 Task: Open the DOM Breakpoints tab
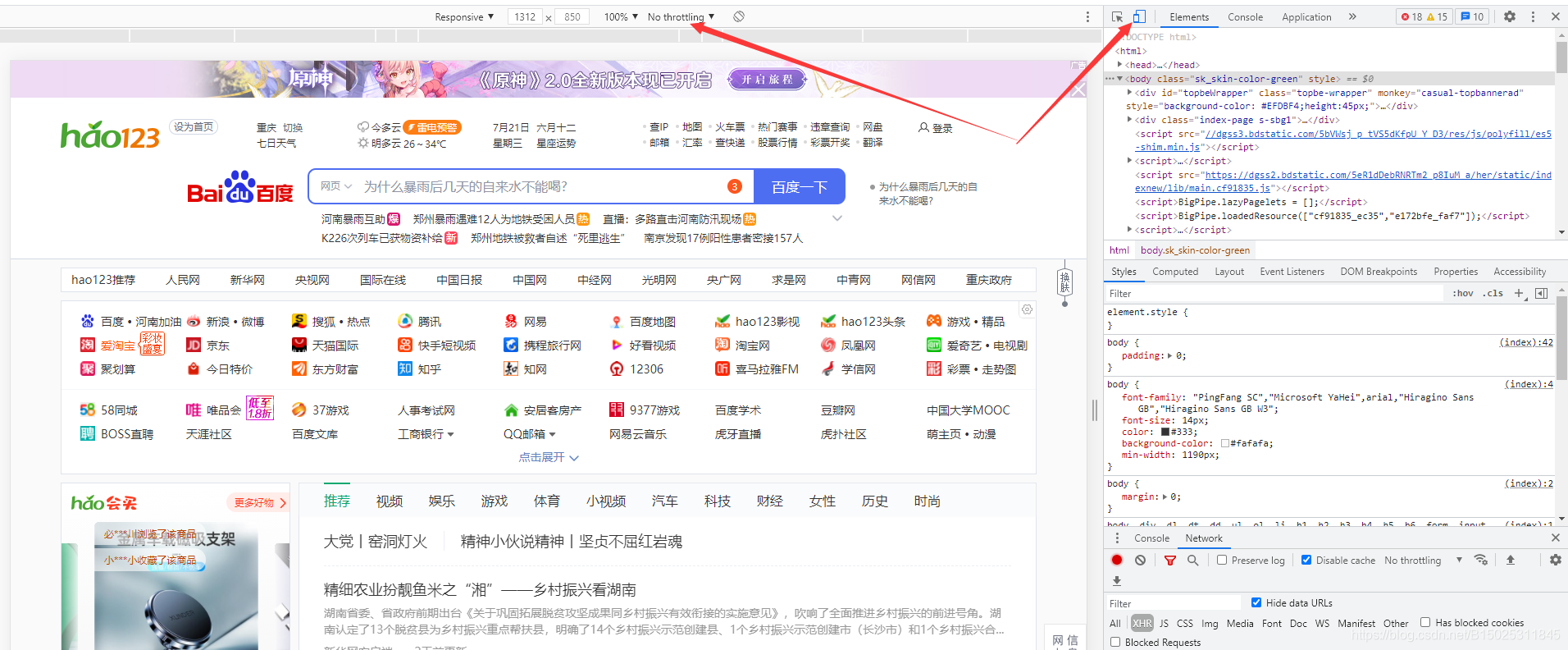(1379, 272)
